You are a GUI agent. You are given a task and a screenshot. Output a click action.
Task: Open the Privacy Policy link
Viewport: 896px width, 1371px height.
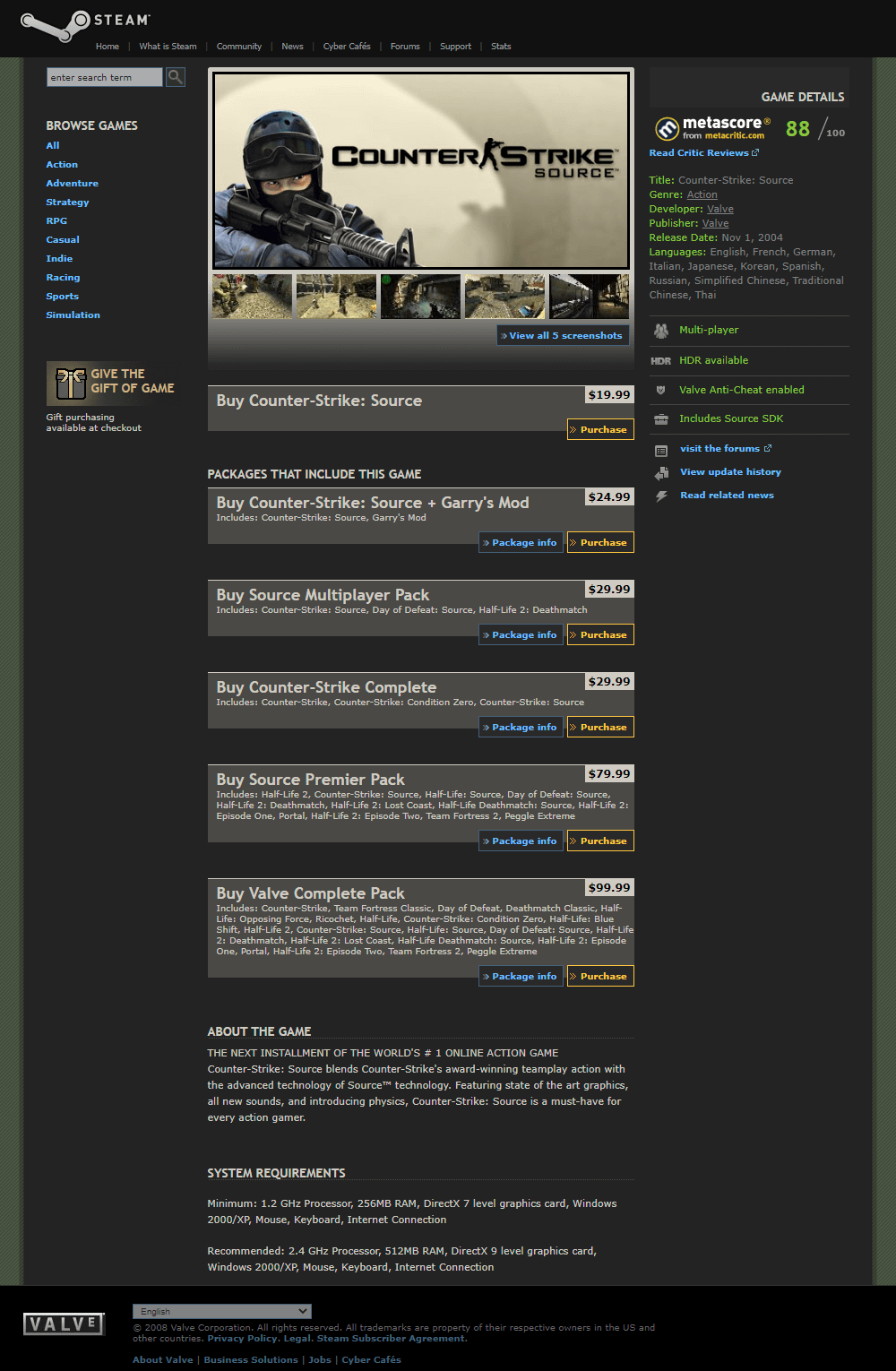pos(242,1339)
